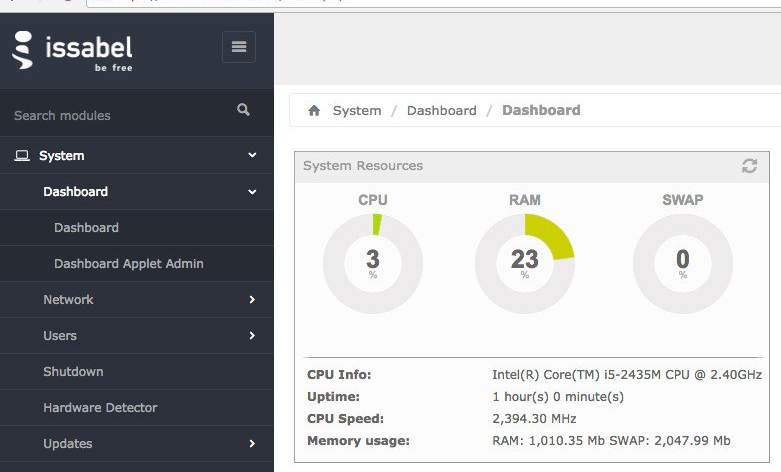The width and height of the screenshot is (781, 472).
Task: Click the System laptop icon
Action: (22, 156)
